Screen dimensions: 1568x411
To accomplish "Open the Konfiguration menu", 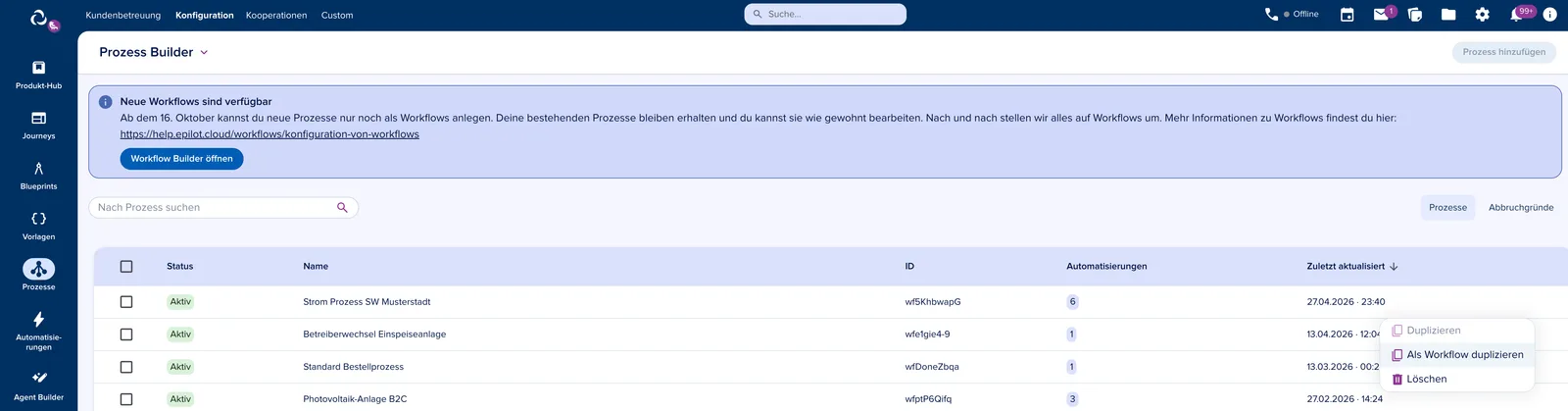I will pyautogui.click(x=205, y=16).
